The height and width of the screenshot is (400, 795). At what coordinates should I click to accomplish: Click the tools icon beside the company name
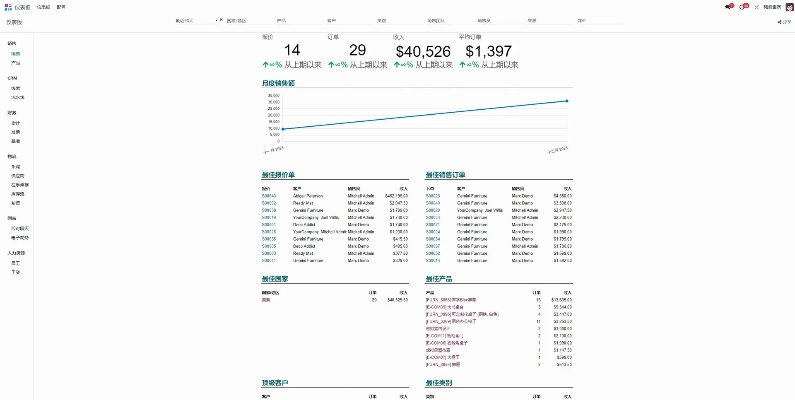point(756,6)
